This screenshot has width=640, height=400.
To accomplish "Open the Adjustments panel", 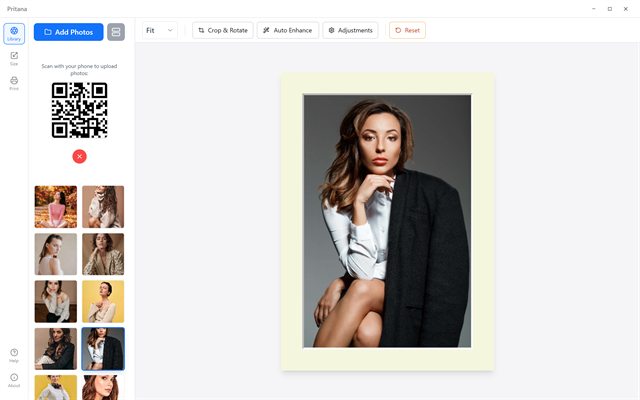I will click(x=350, y=30).
